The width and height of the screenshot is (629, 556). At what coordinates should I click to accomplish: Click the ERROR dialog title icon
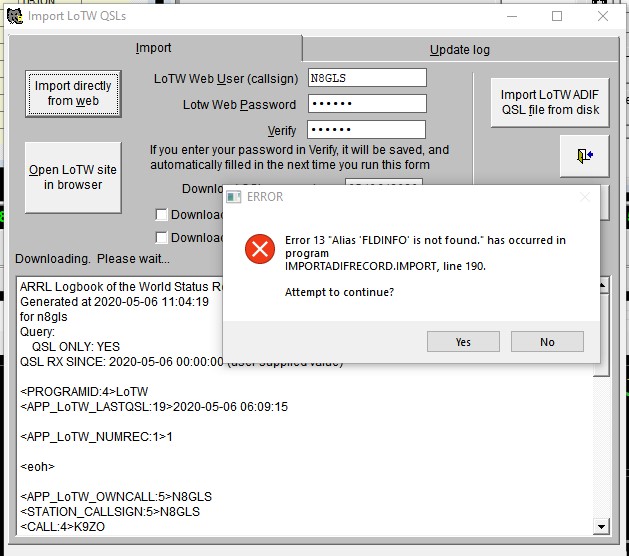click(233, 197)
